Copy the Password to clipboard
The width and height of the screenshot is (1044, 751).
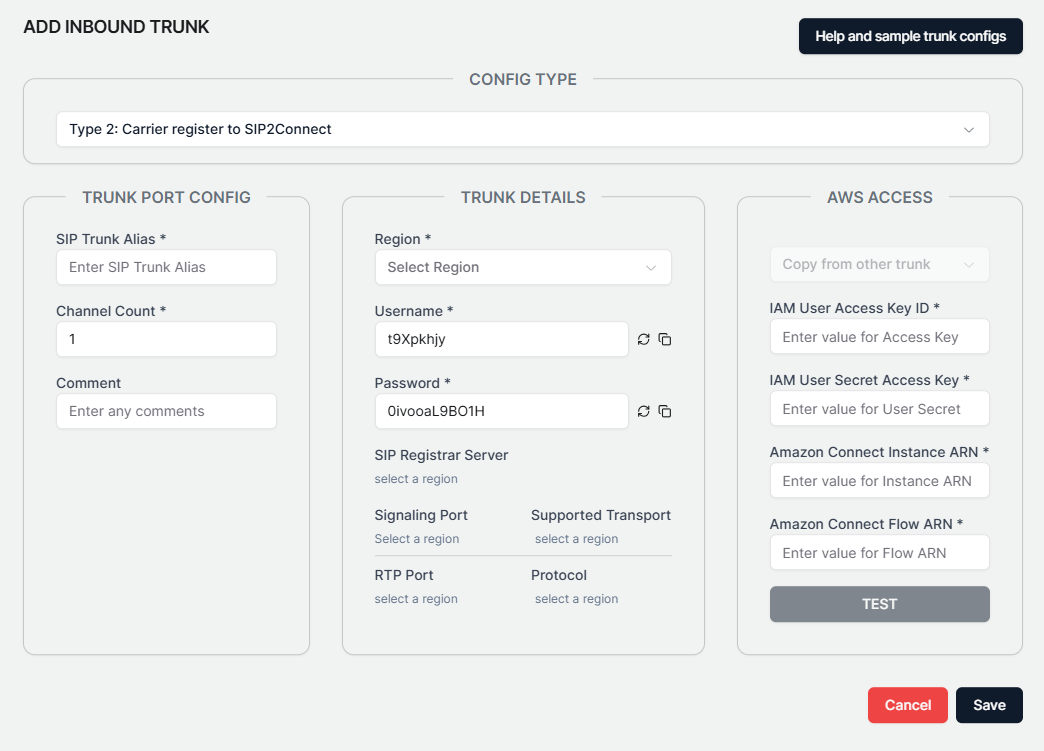pos(664,411)
